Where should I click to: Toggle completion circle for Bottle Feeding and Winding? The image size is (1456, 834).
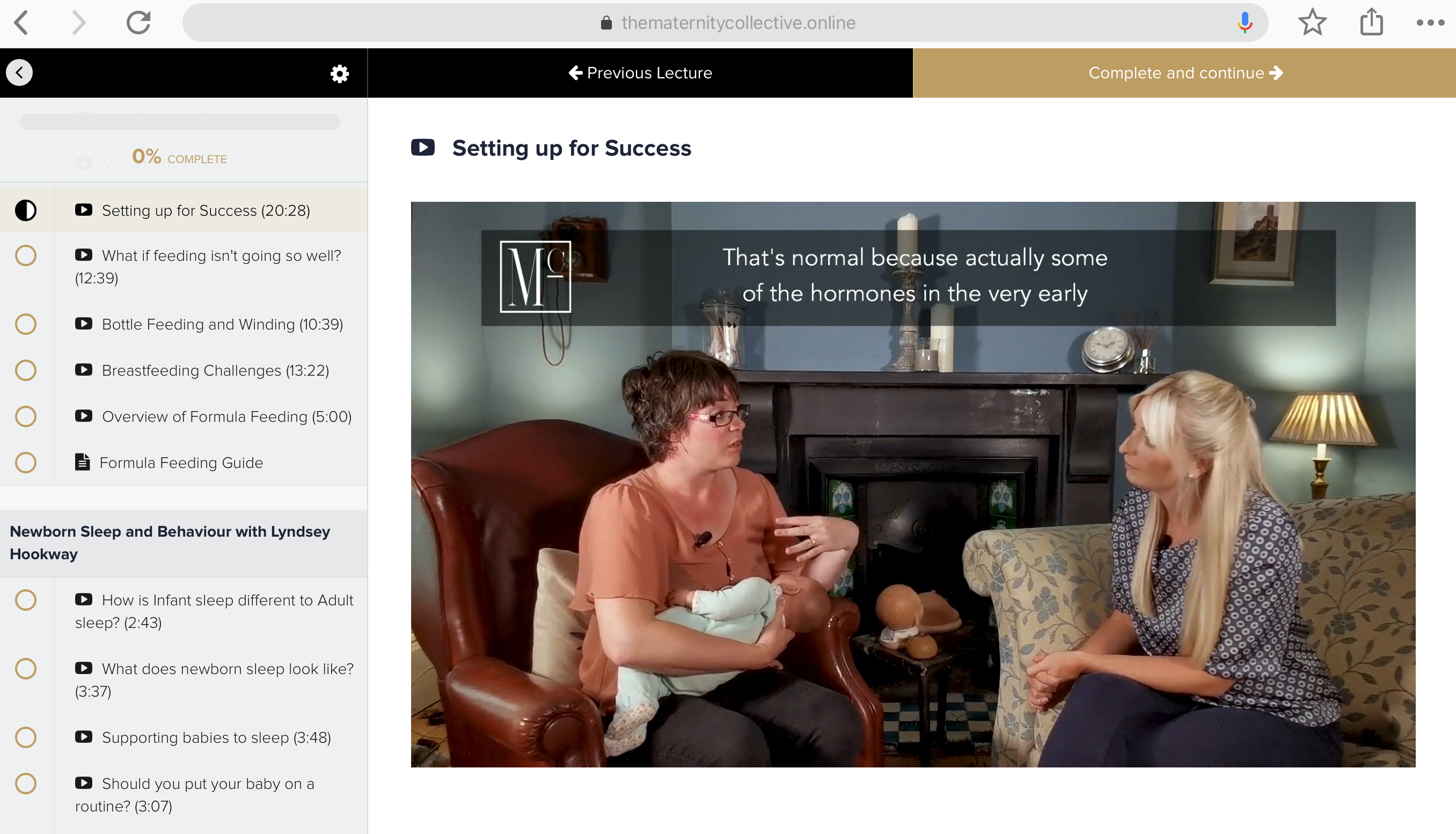coord(26,324)
